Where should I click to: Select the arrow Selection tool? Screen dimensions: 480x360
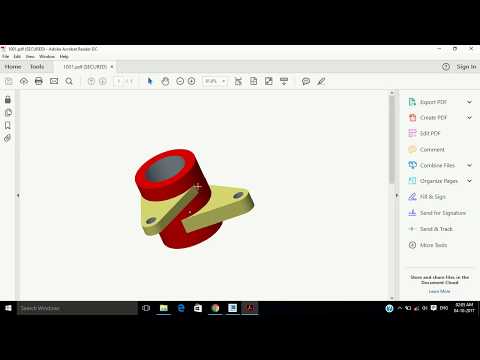tap(150, 81)
